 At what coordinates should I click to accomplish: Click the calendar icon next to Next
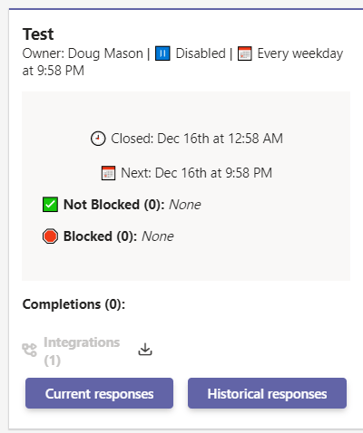(108, 173)
